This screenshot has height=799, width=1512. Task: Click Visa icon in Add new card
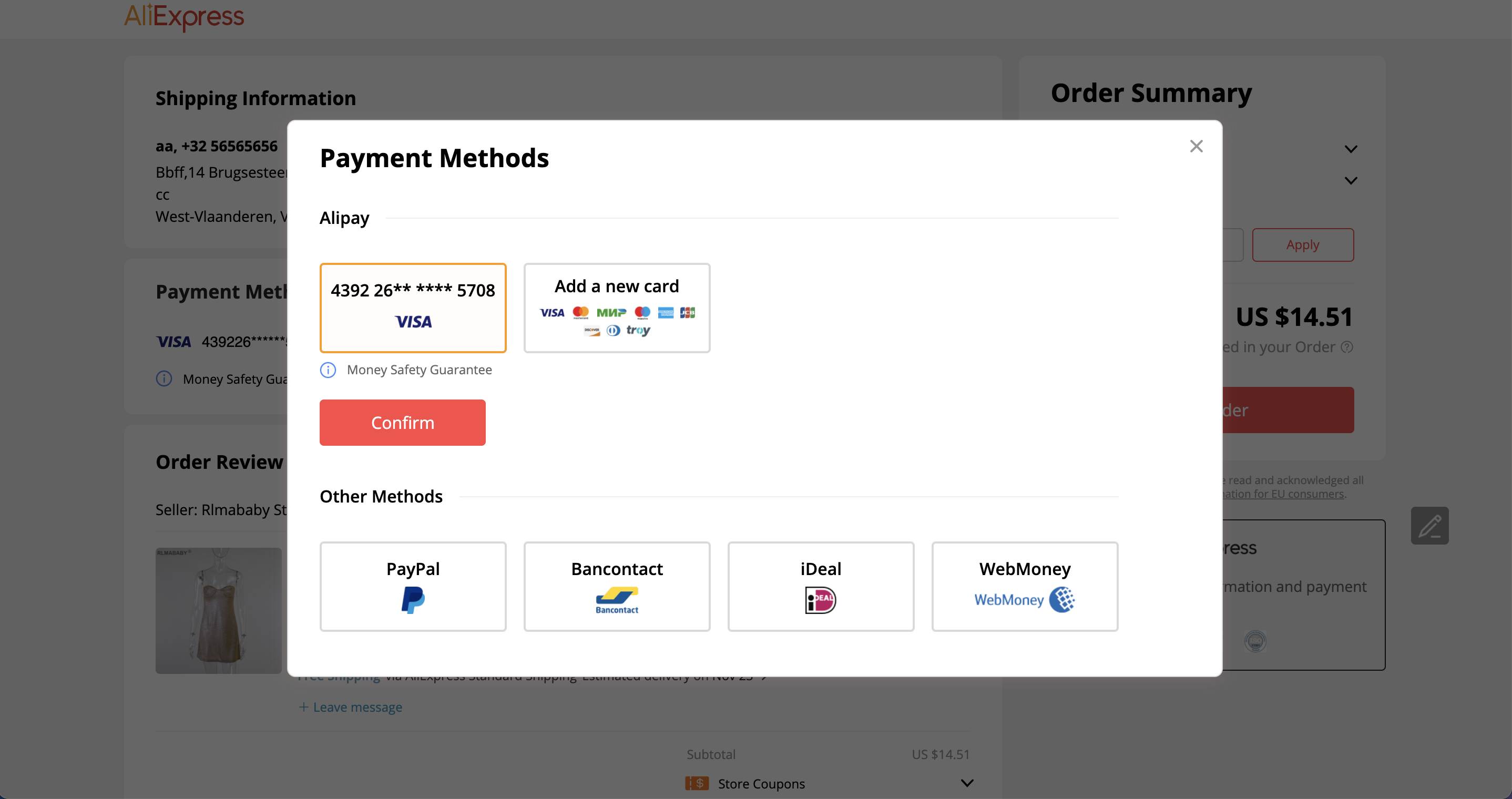551,313
